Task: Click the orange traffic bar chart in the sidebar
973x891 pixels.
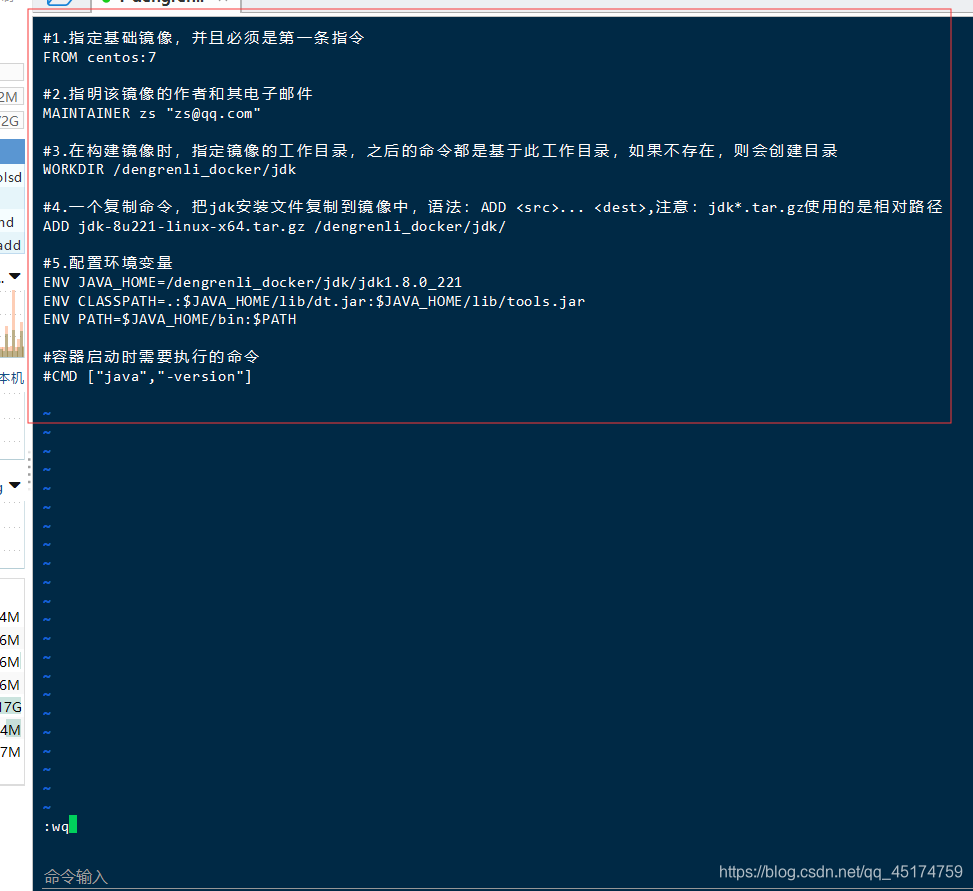Action: [x=12, y=325]
